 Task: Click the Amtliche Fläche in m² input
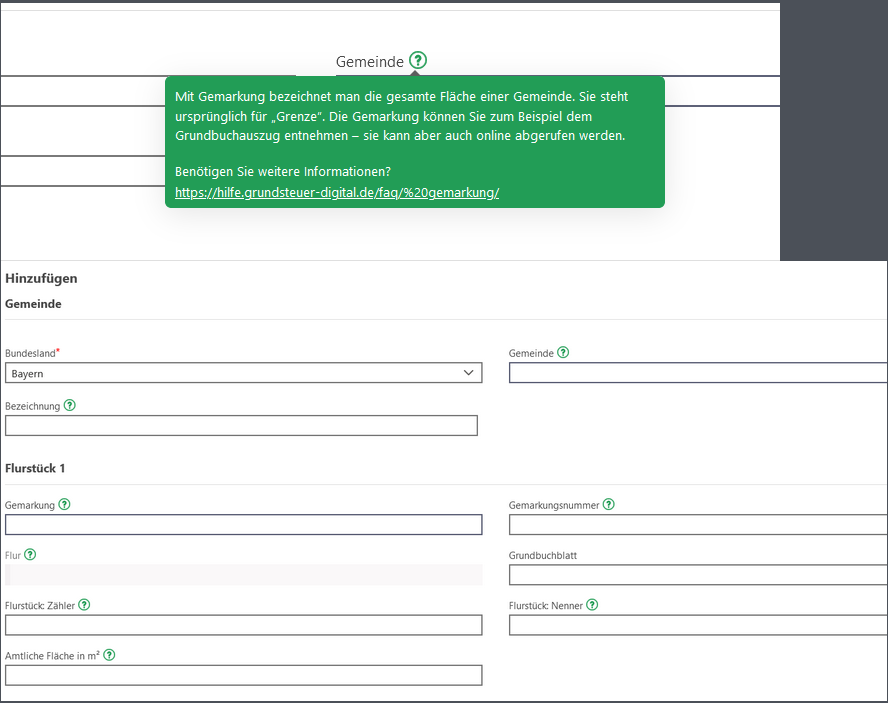[x=244, y=675]
